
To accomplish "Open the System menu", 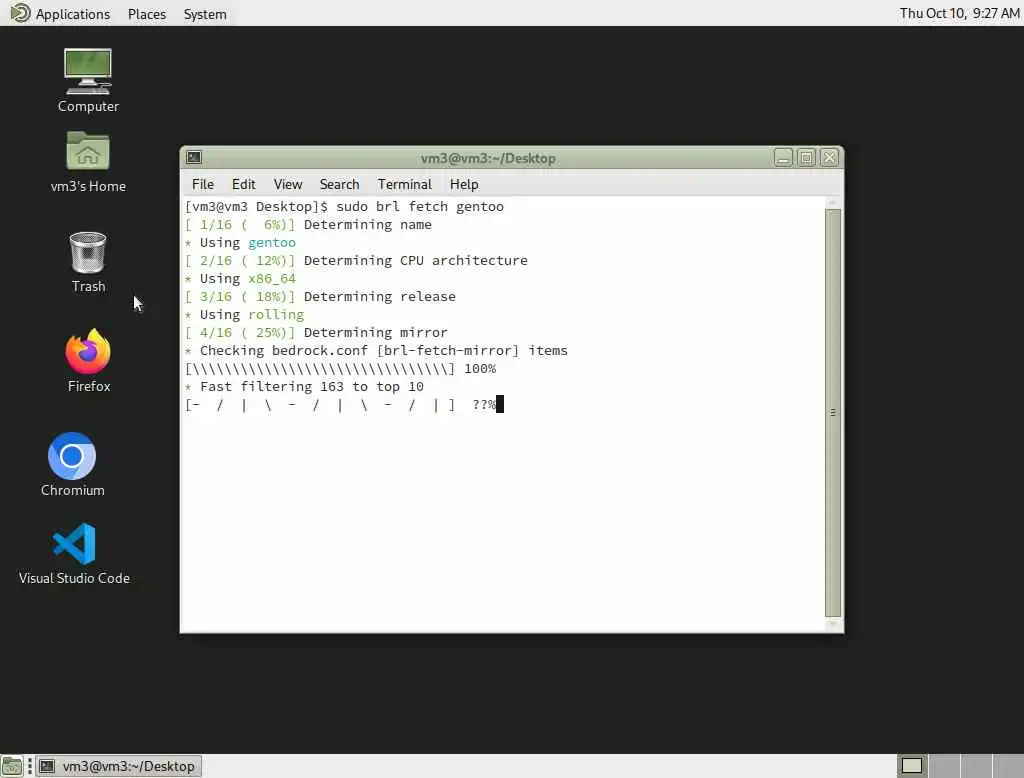I will click(205, 14).
